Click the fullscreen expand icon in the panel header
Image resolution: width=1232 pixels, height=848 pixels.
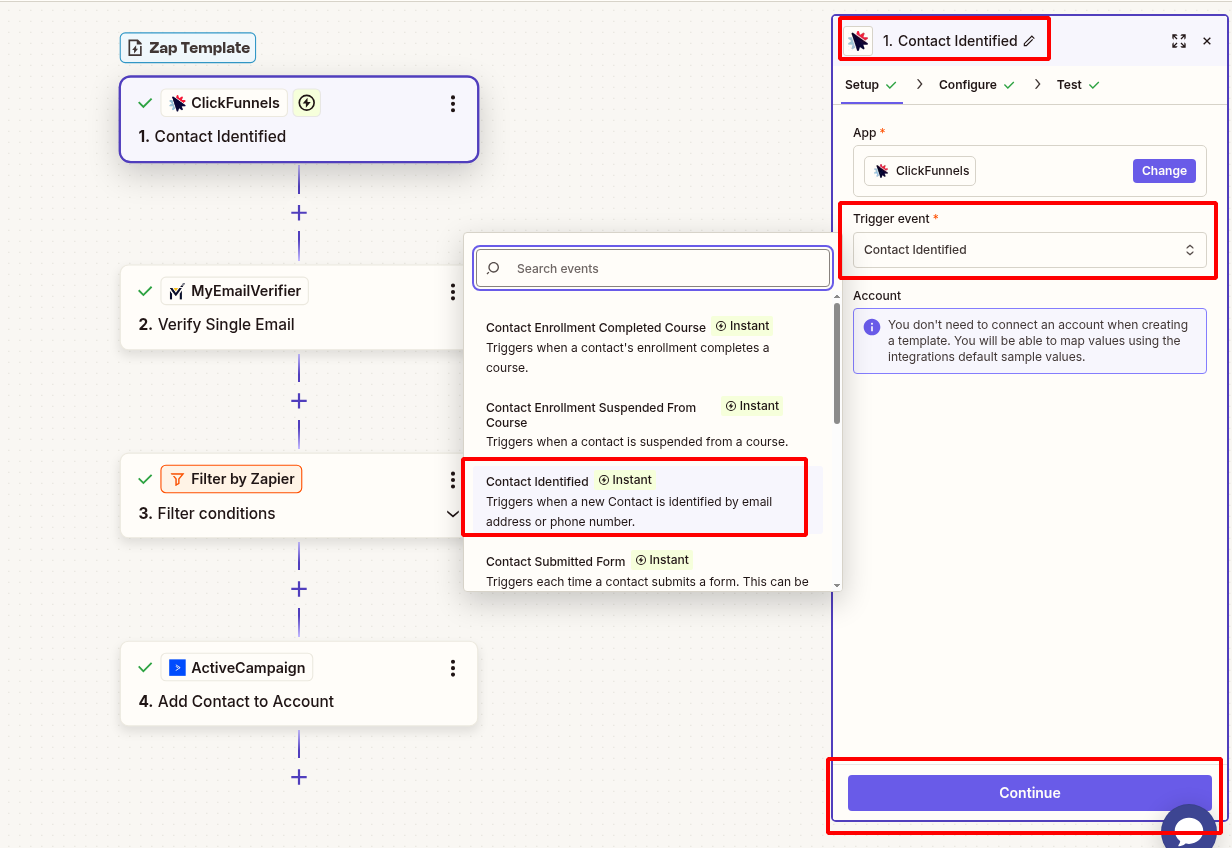tap(1178, 41)
